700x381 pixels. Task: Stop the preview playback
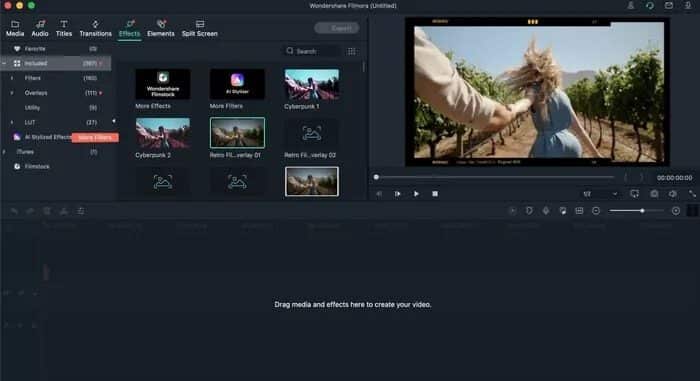(435, 194)
